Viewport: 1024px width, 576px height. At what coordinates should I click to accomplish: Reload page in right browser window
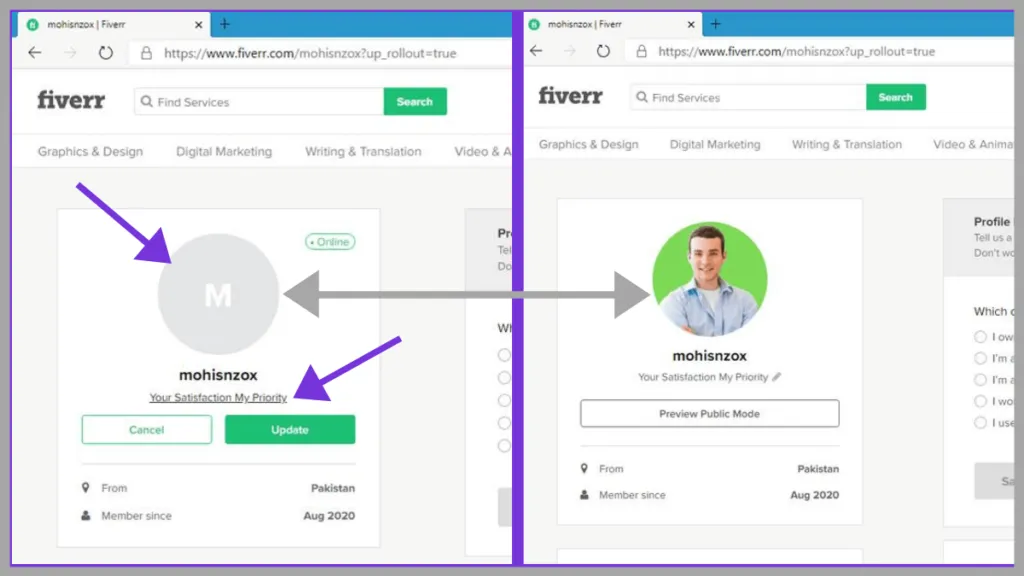603,51
